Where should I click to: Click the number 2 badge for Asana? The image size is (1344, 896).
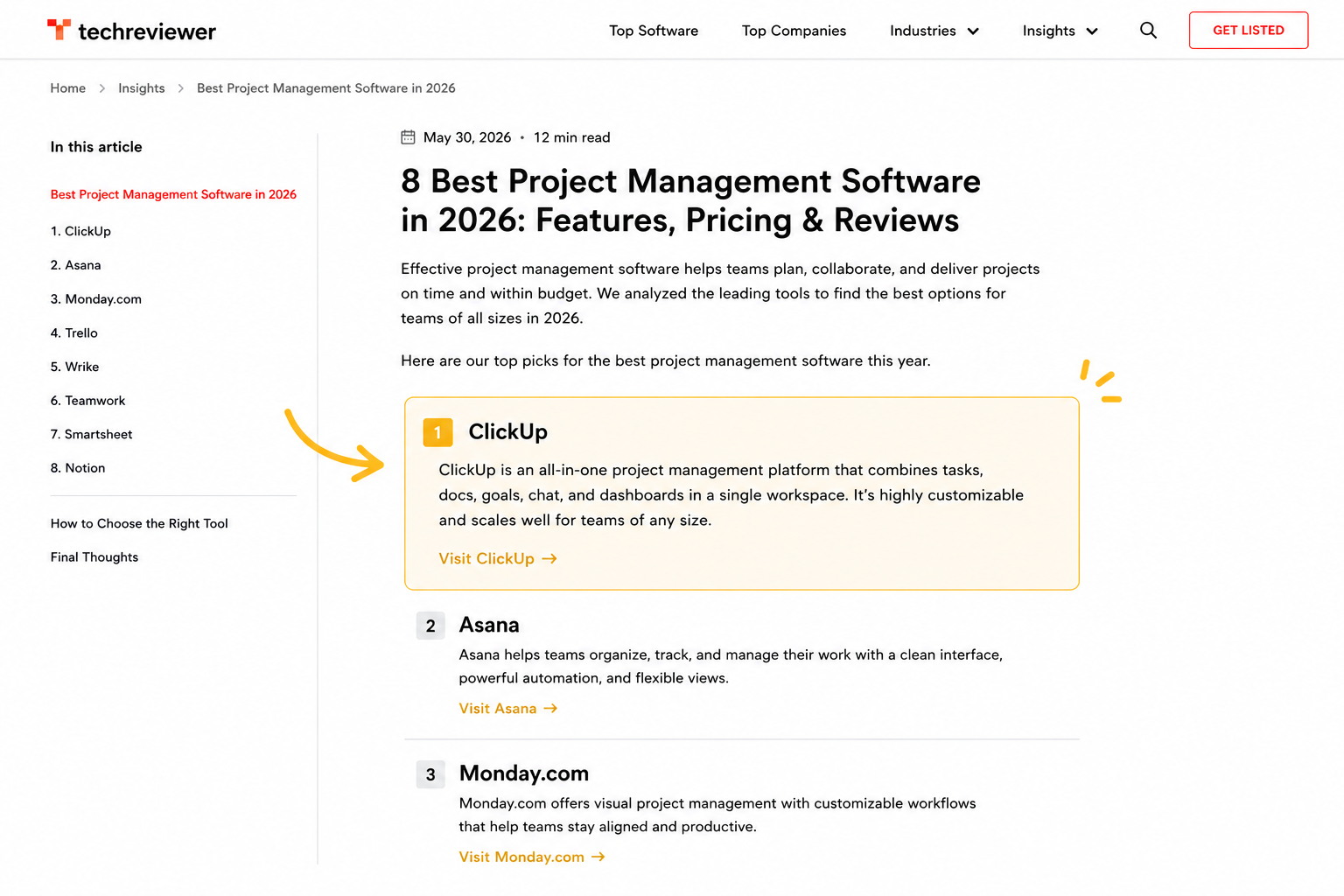(430, 626)
